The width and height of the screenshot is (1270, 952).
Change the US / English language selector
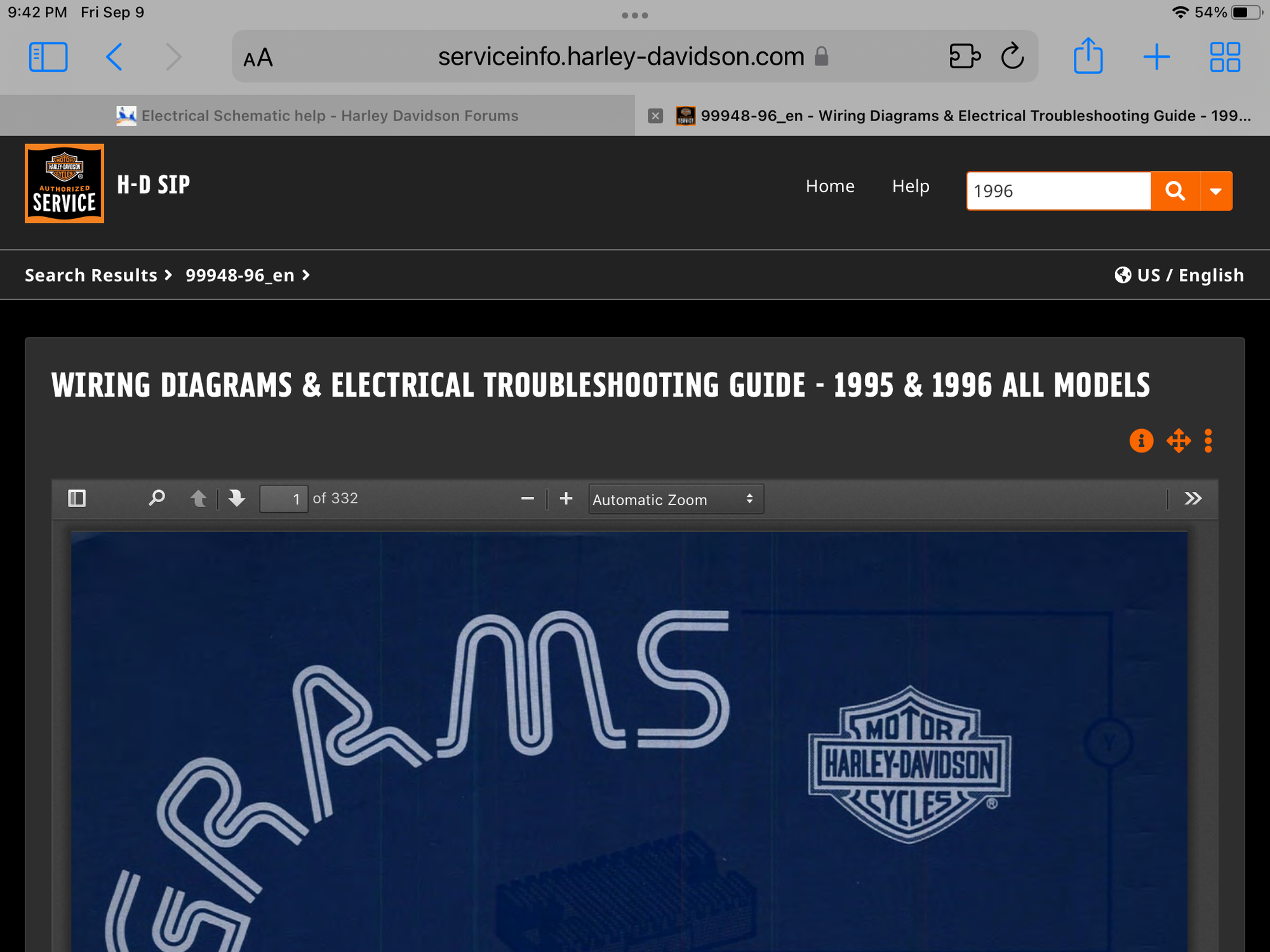pos(1179,275)
